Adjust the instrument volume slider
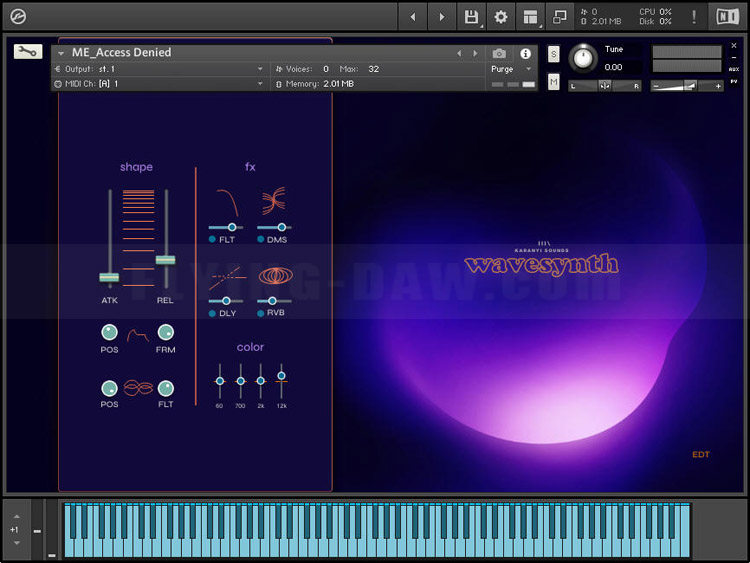Image resolution: width=750 pixels, height=563 pixels. click(687, 86)
